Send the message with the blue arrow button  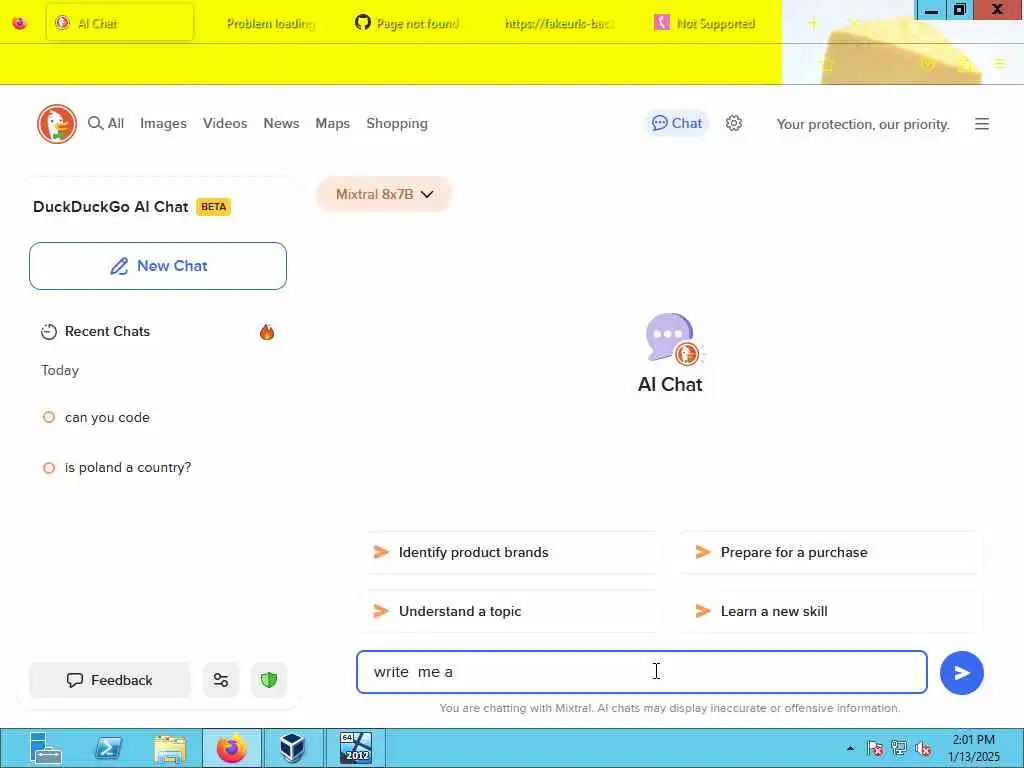pyautogui.click(x=961, y=673)
